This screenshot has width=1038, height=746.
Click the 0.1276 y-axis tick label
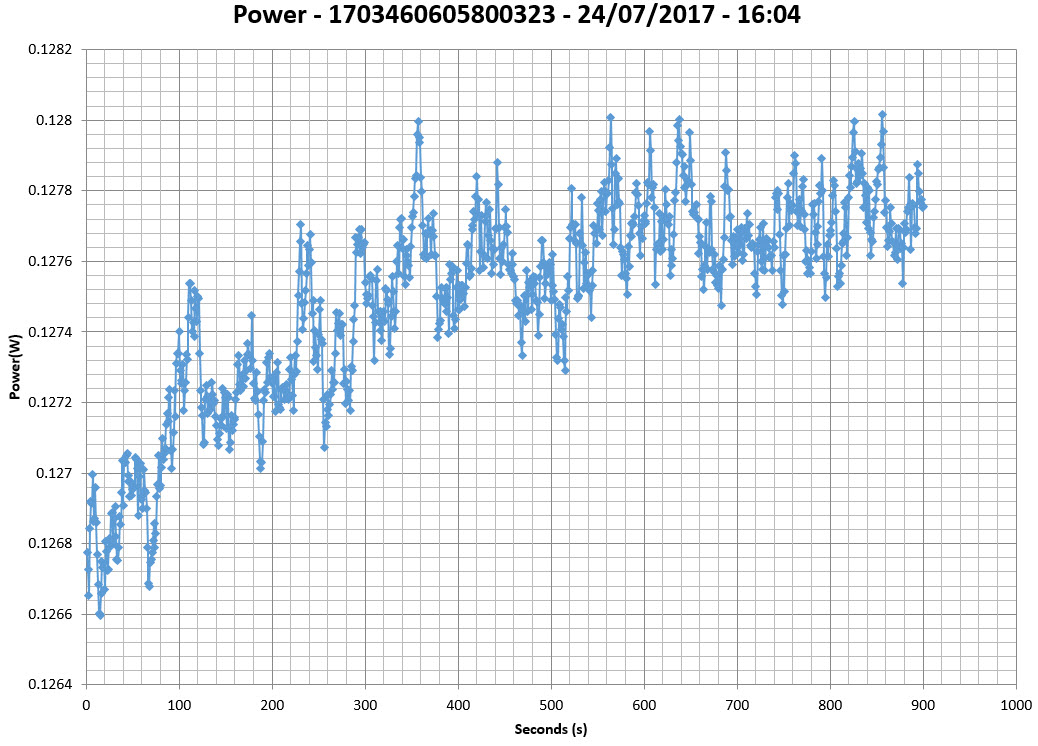53,262
